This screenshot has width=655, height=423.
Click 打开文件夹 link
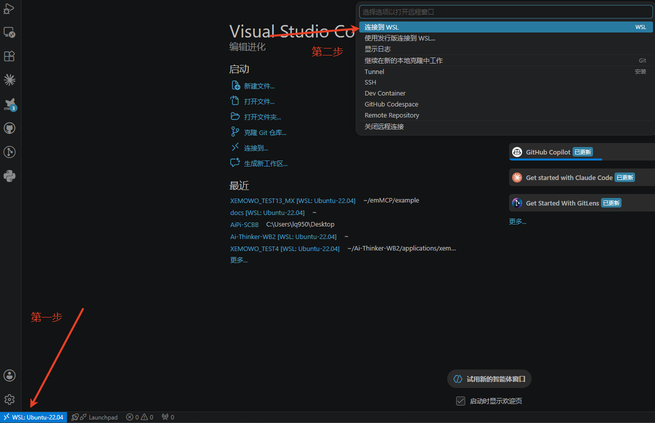(262, 117)
